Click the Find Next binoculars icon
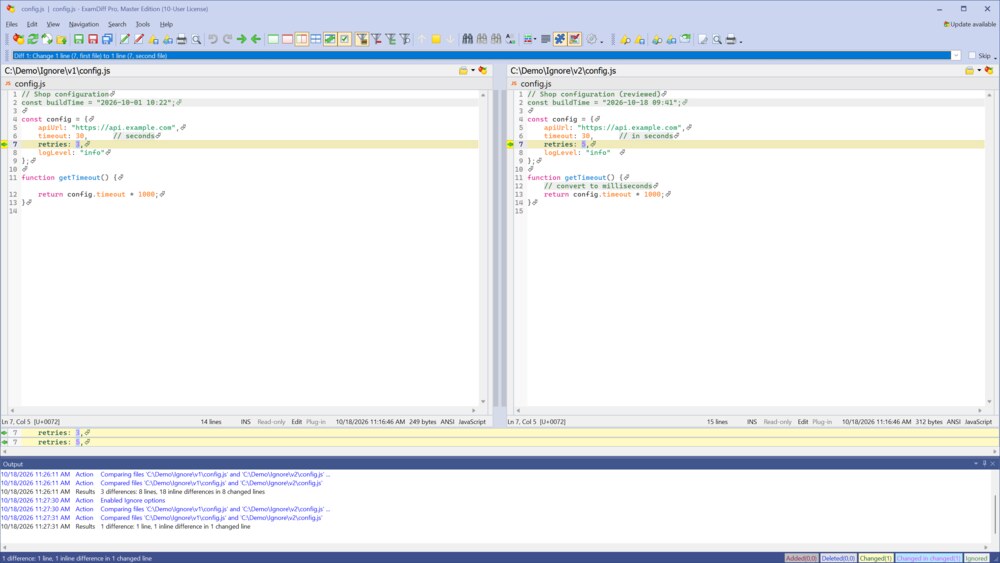Viewport: 1000px width, 563px height. click(x=482, y=40)
